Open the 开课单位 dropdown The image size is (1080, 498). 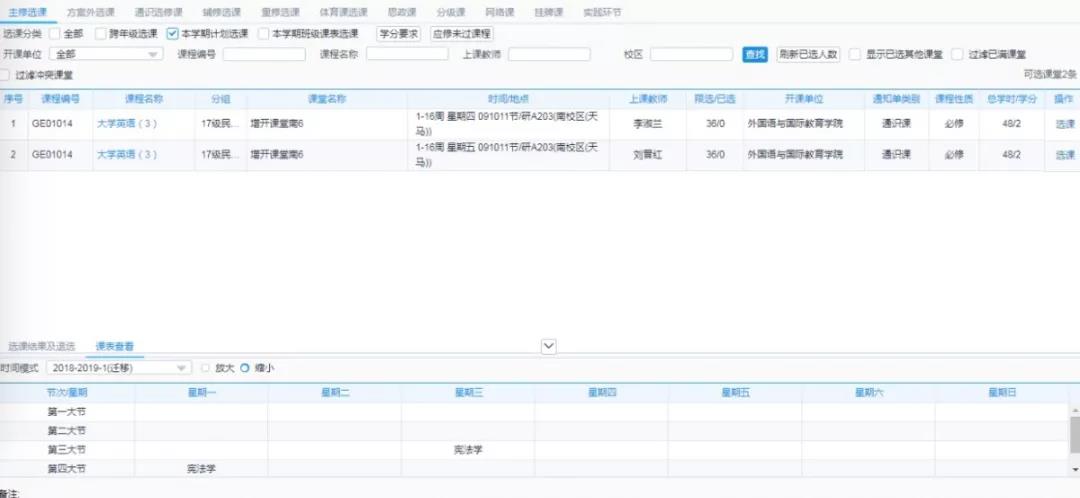106,54
